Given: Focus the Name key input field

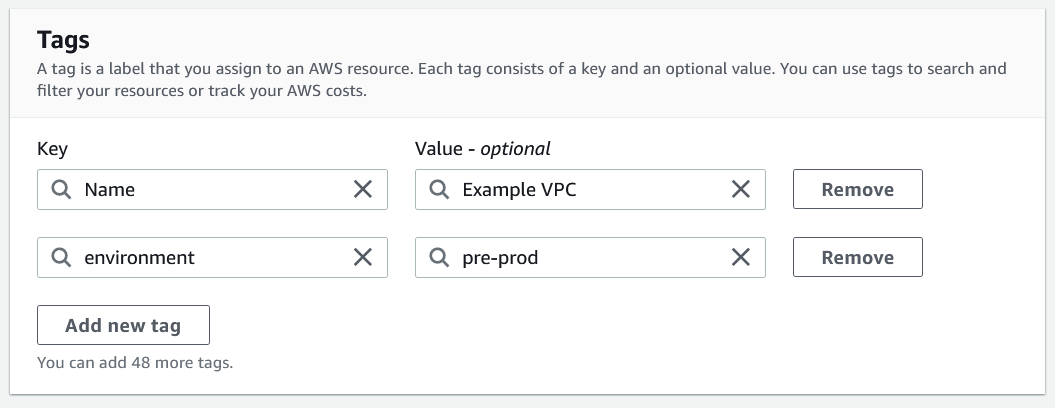Looking at the screenshot, I should point(210,189).
